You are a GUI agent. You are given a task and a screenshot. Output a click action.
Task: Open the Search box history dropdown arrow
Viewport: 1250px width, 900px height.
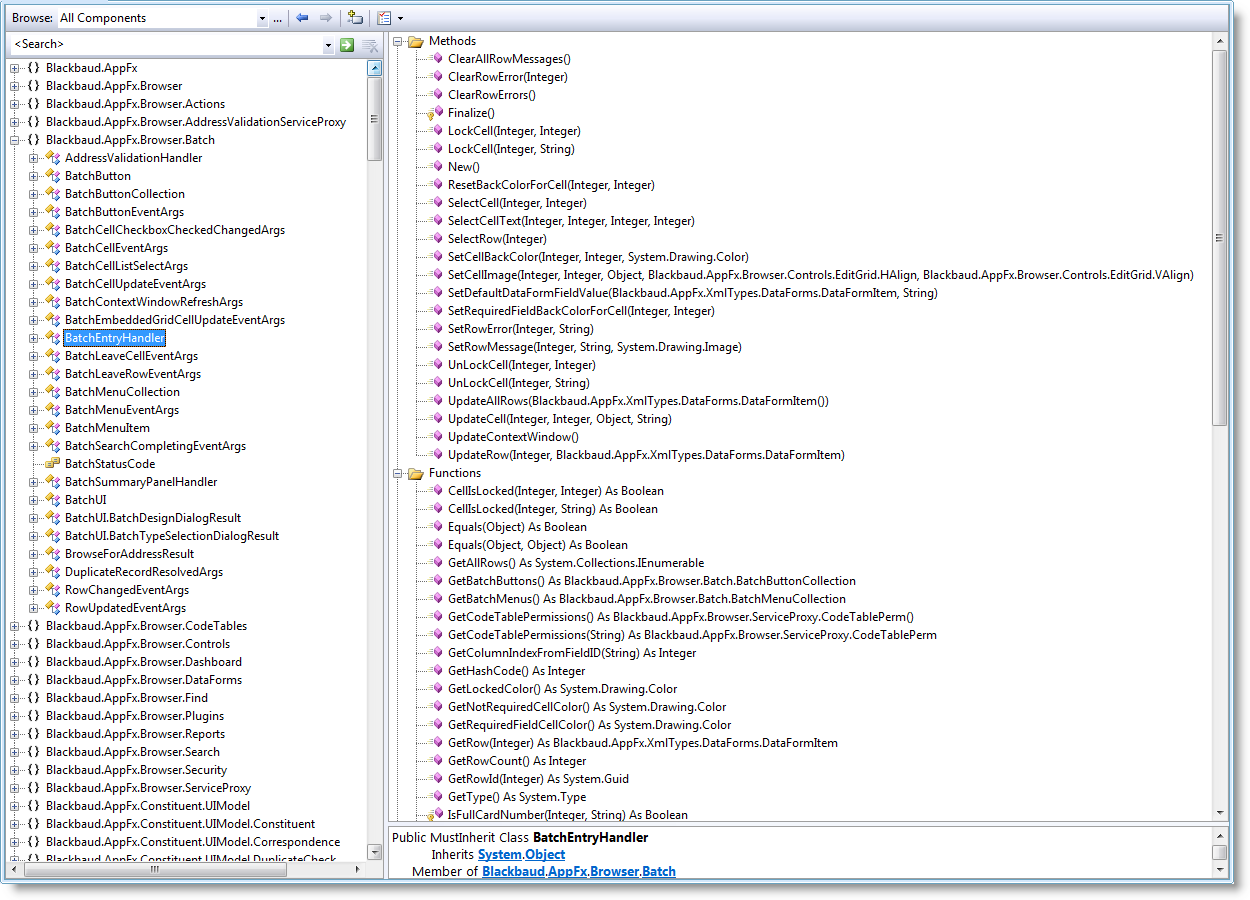(328, 45)
